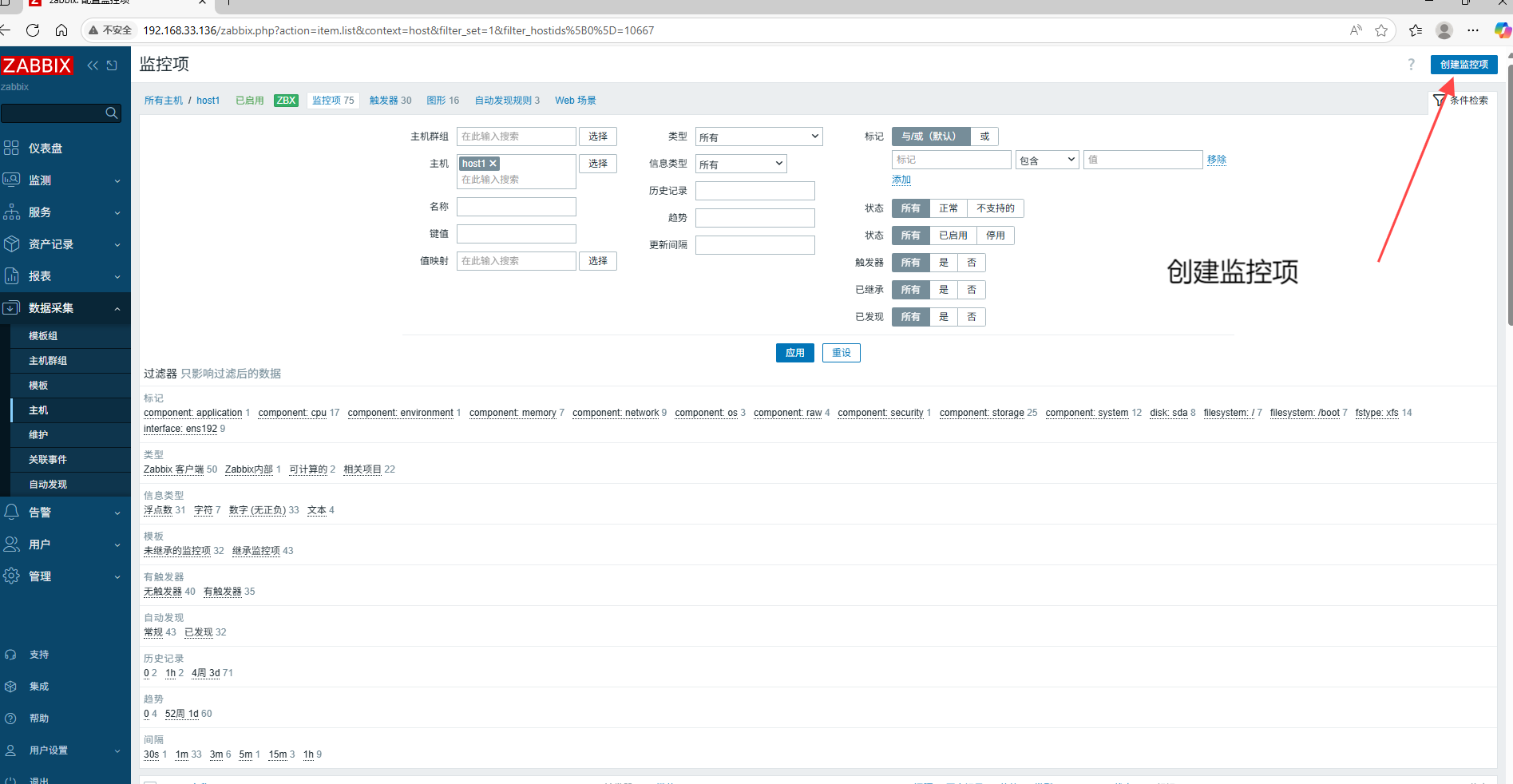The width and height of the screenshot is (1513, 784).
Task: Click the 数据采集 data collection icon
Action: (11, 307)
